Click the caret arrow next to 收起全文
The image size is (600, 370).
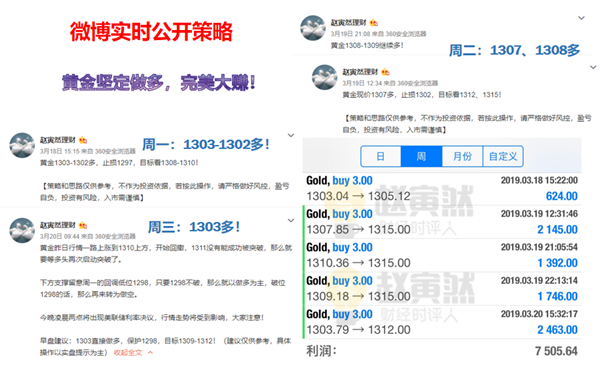(x=150, y=352)
